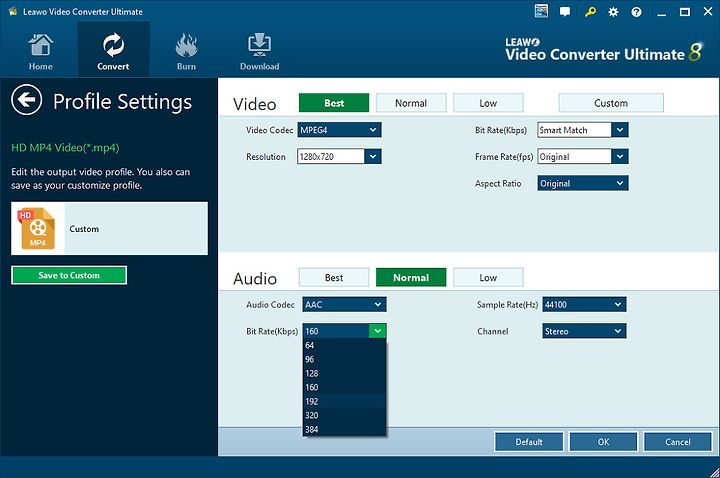Click the HD MP4 file icon
720x478 pixels.
point(37,229)
